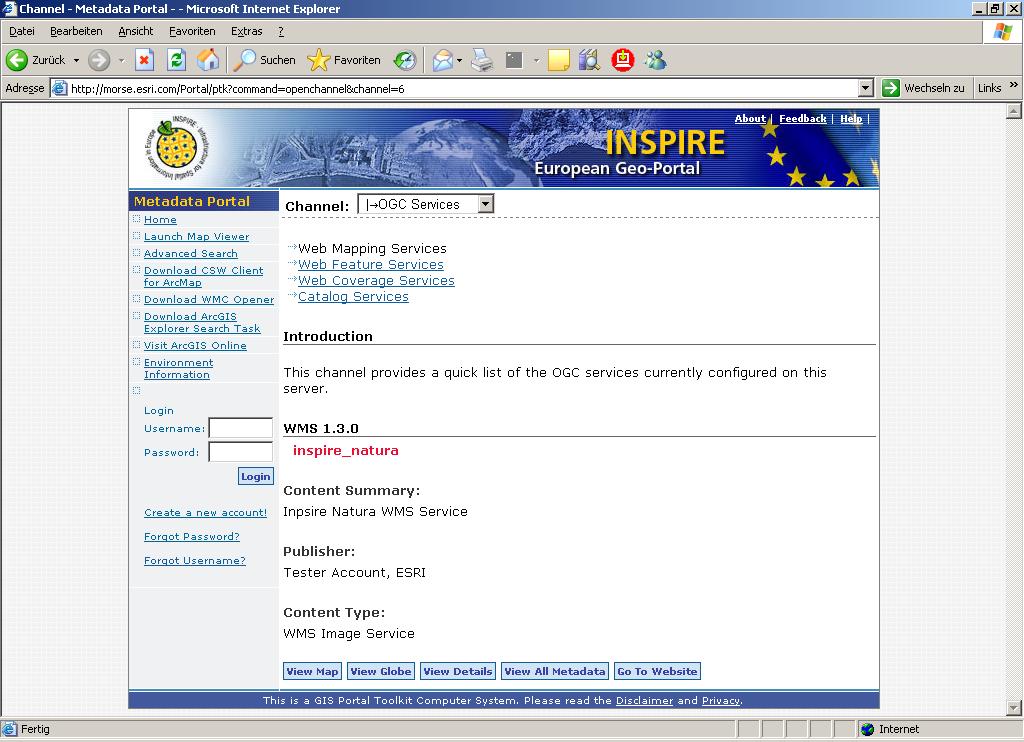Click Forgot Username link
Viewport: 1024px width, 742px height.
195,560
